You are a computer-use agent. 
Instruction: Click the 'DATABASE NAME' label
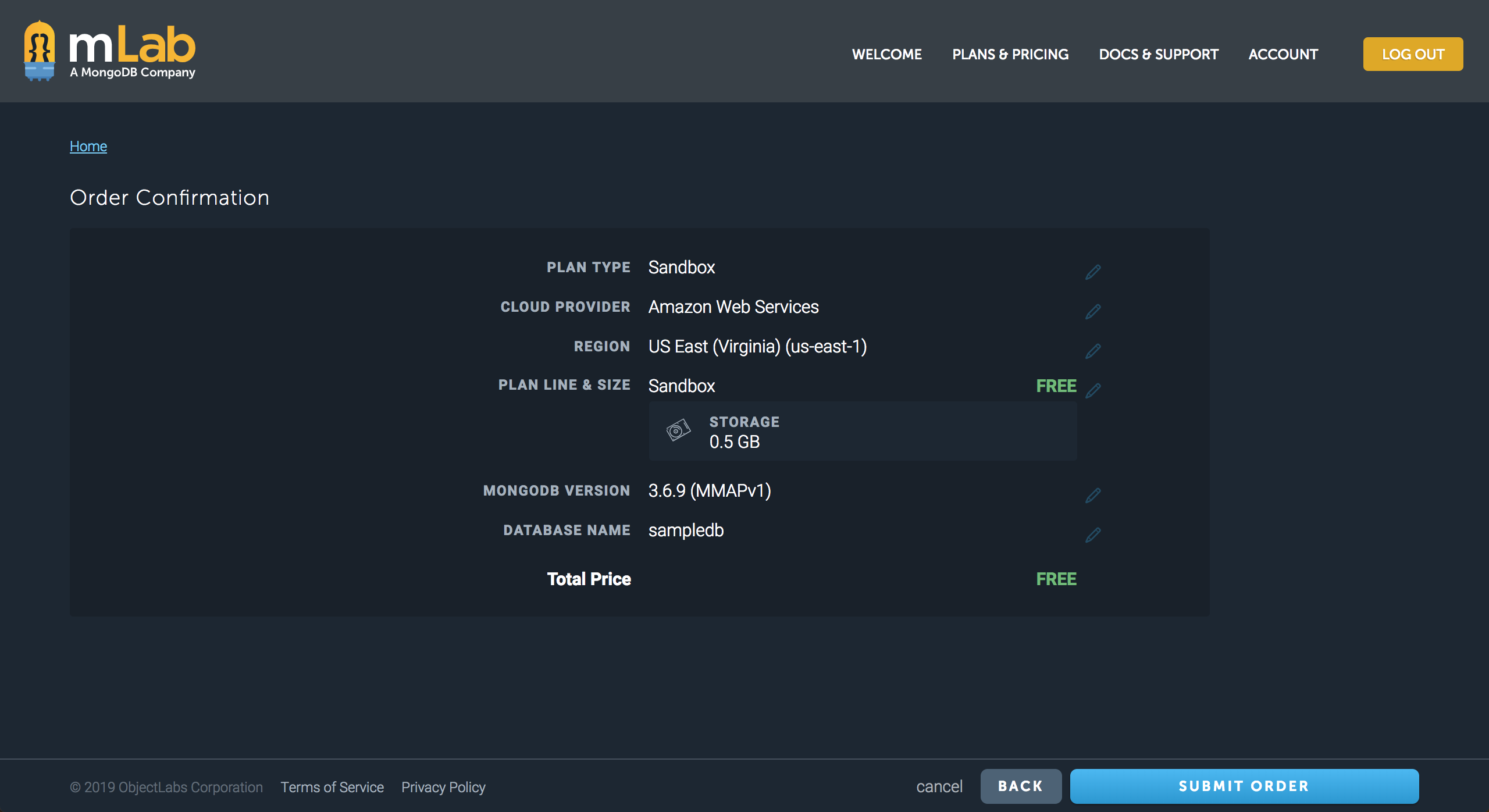pyautogui.click(x=567, y=530)
